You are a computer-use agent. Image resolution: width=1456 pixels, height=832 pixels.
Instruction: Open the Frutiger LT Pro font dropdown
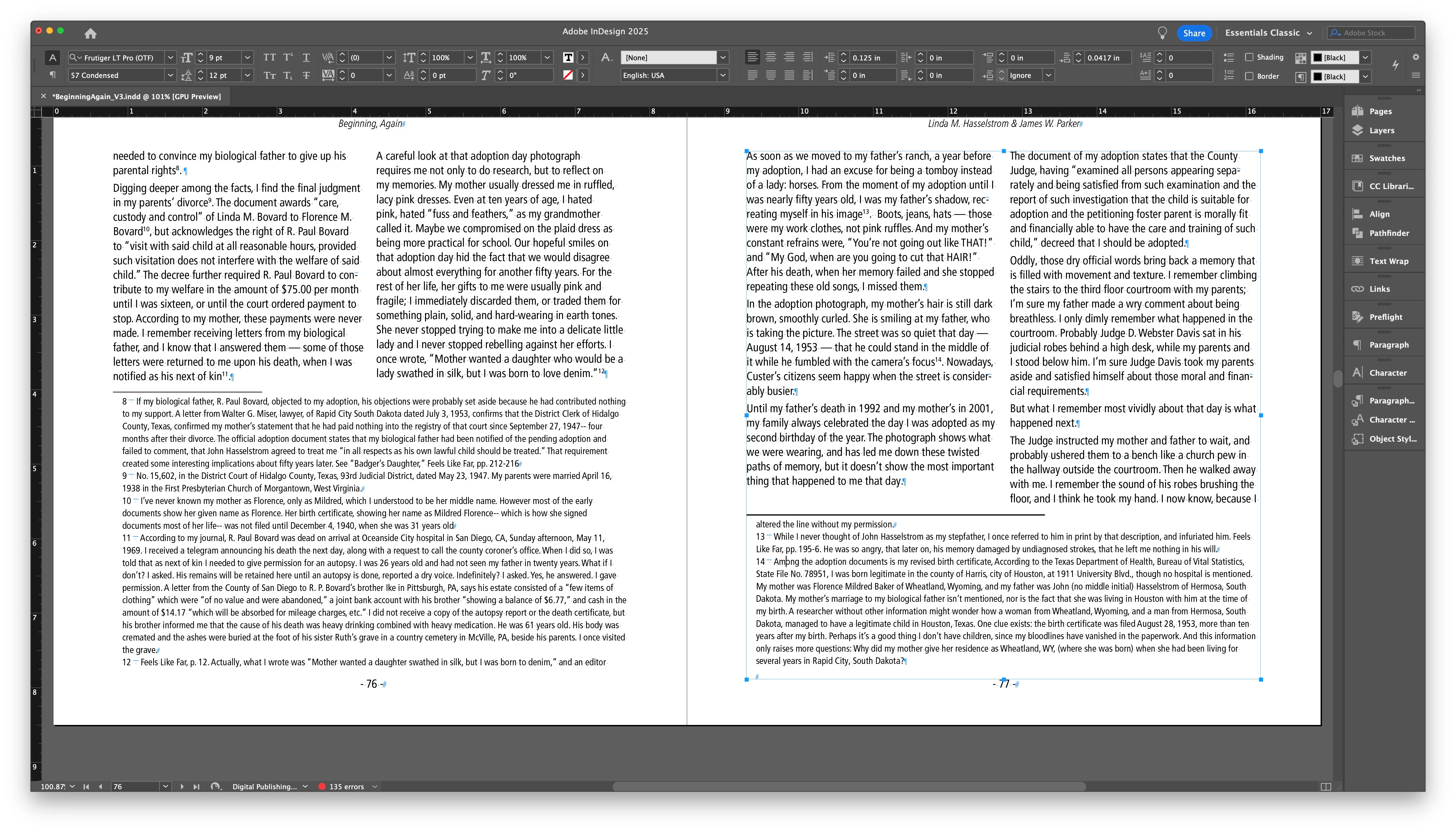[x=170, y=57]
